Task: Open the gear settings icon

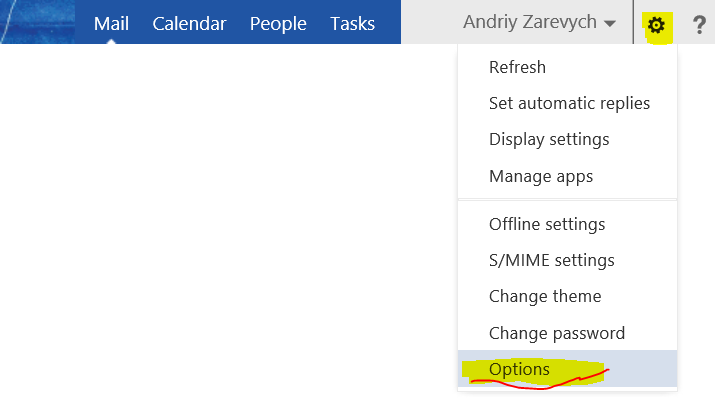Action: [656, 25]
